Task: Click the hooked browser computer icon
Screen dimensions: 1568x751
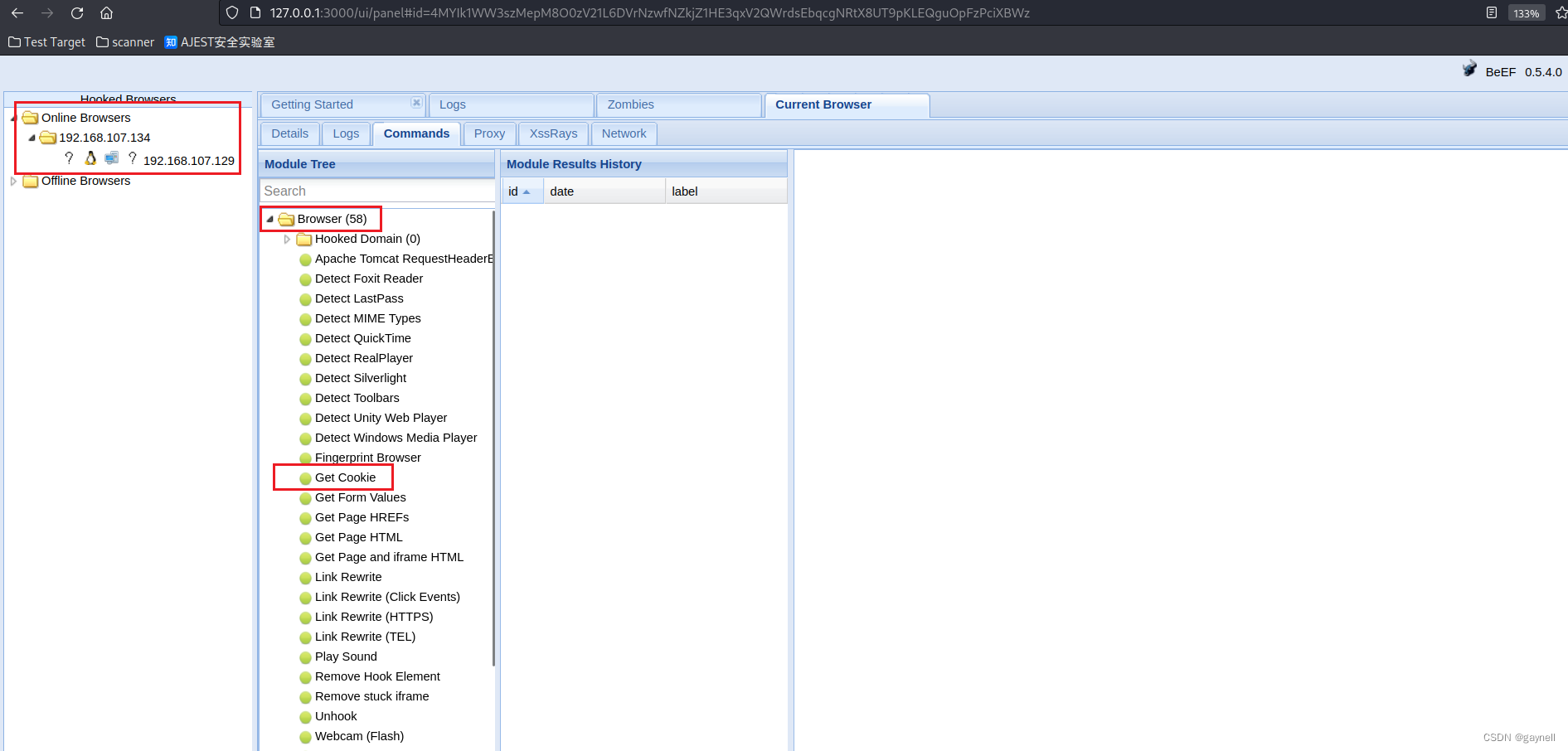Action: (112, 158)
